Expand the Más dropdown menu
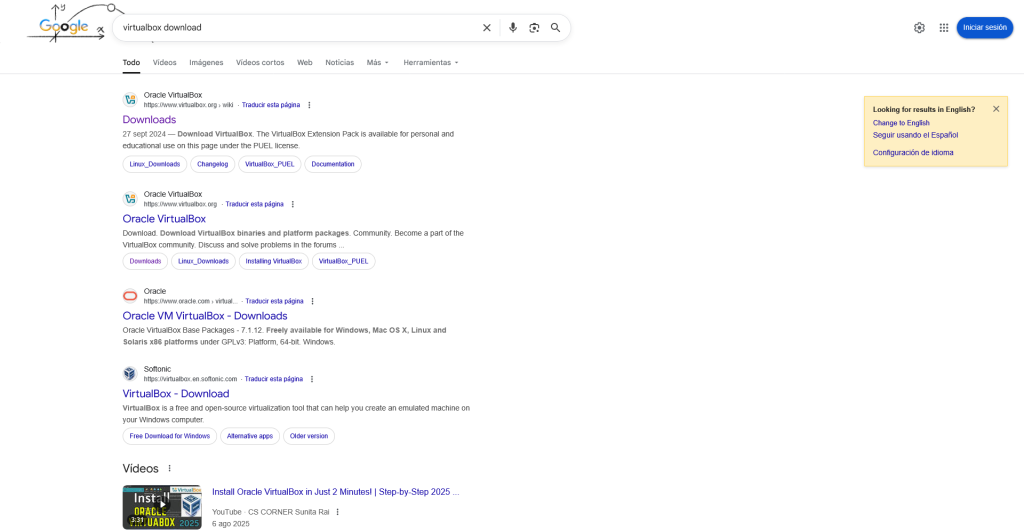The image size is (1024, 530). [378, 62]
